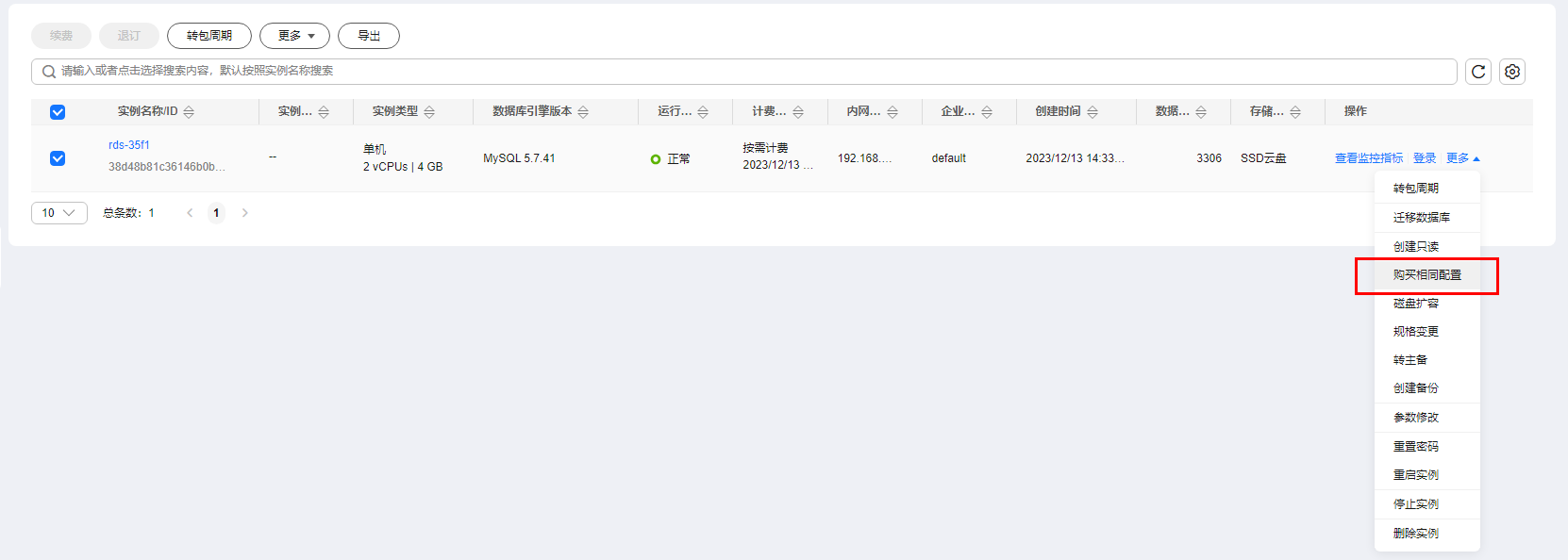Choose 磁盘扩容 menu entry
This screenshot has width=1568, height=560.
click(x=1415, y=304)
